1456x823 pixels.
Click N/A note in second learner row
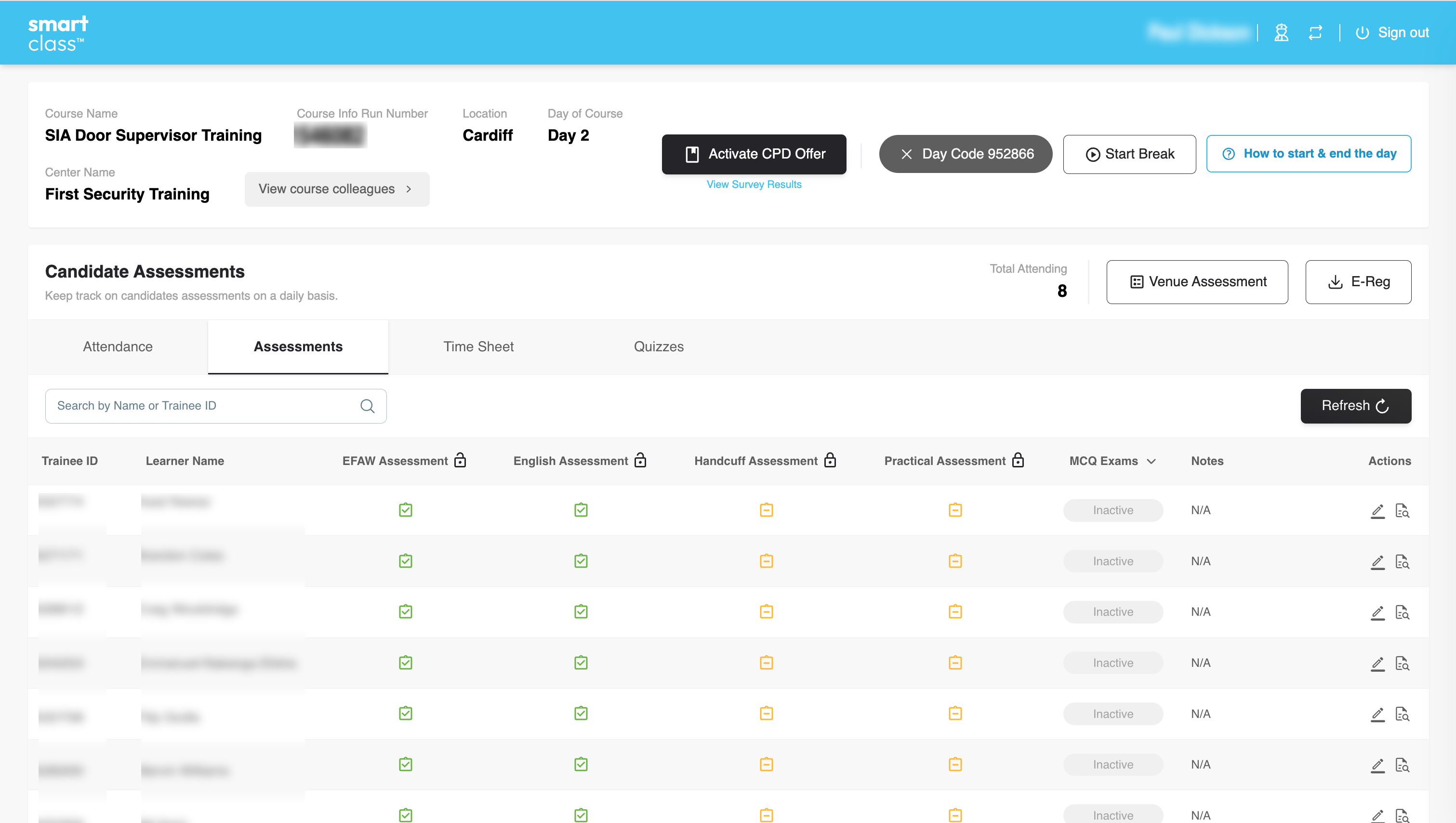coord(1201,561)
